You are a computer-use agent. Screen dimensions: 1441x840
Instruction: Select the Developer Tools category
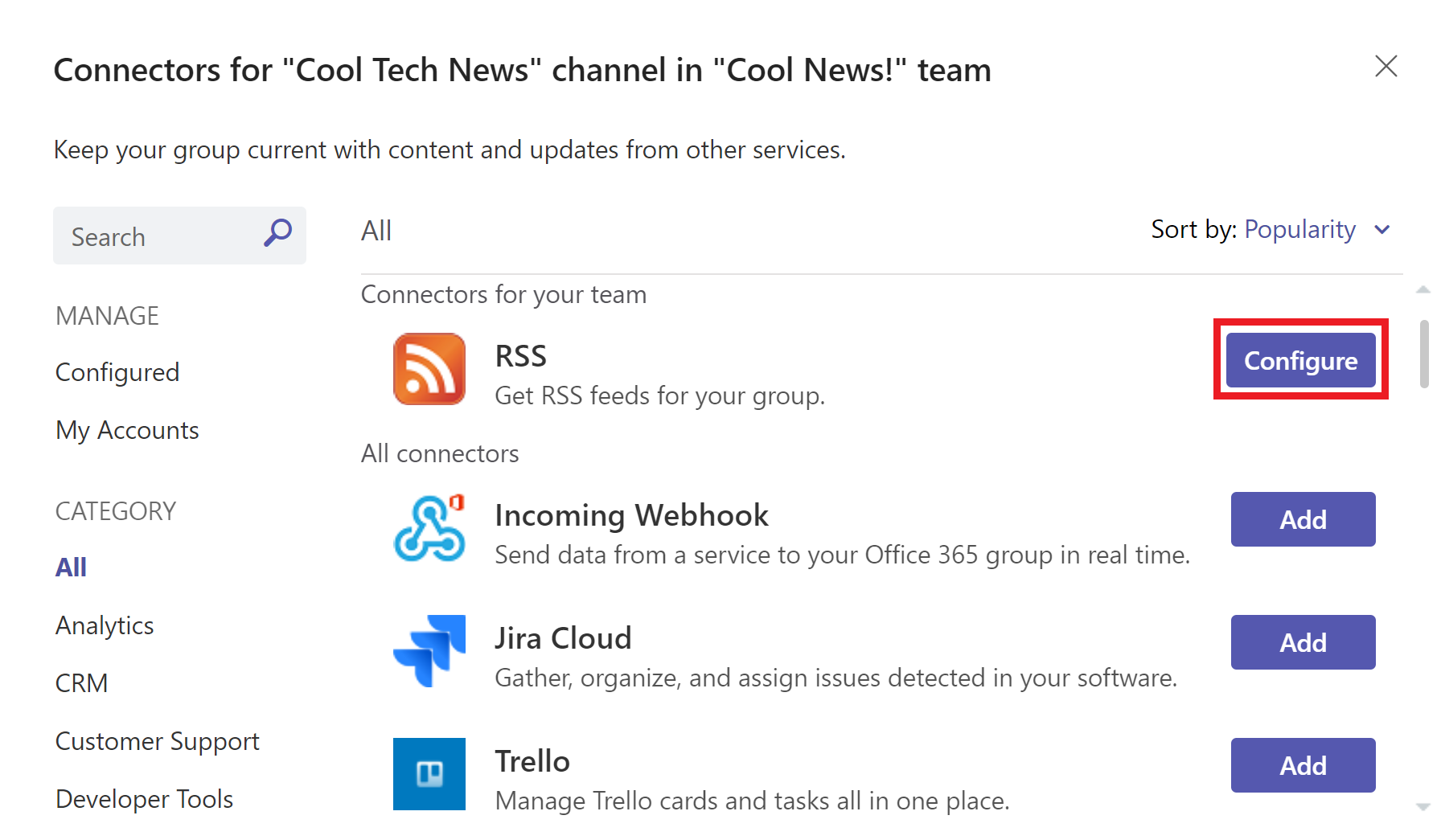pos(143,798)
